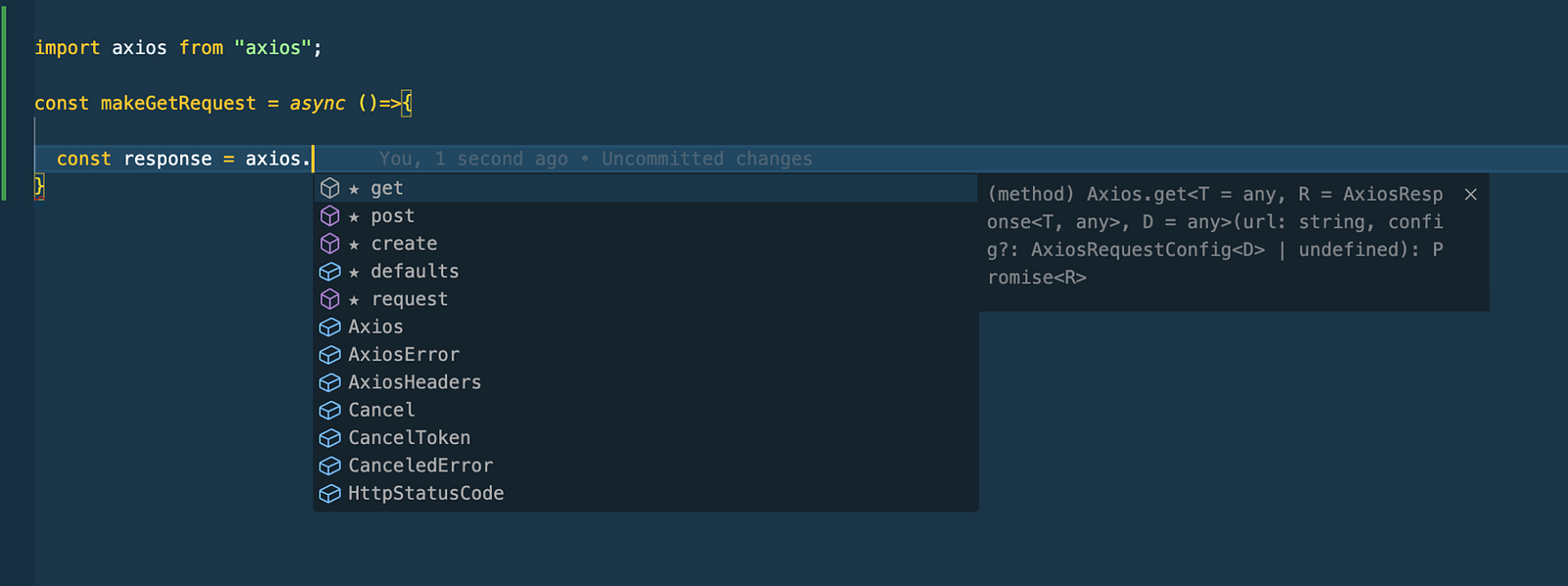Select AxiosHeaders in the suggestion list
The height and width of the screenshot is (586, 1568).
pyautogui.click(x=645, y=382)
